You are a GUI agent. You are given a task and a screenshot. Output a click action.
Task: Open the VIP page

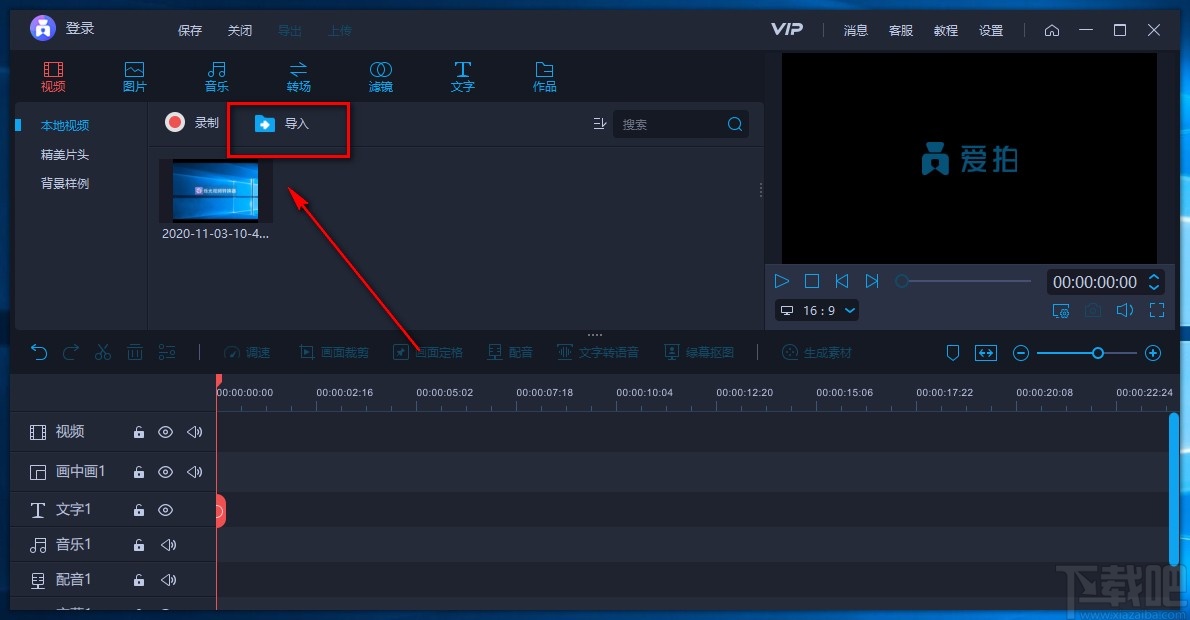point(786,29)
